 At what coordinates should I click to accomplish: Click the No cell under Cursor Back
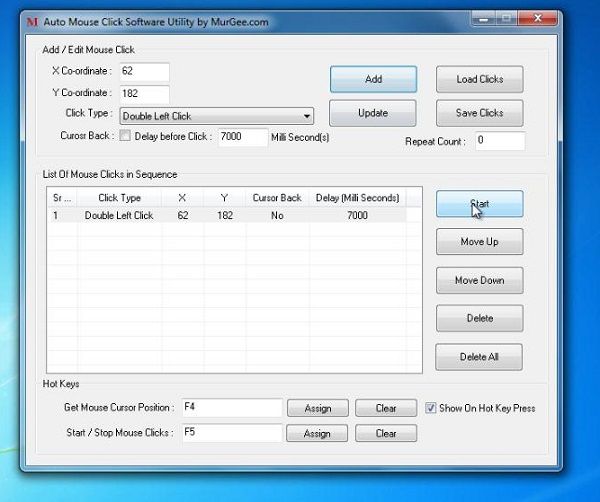click(x=277, y=215)
